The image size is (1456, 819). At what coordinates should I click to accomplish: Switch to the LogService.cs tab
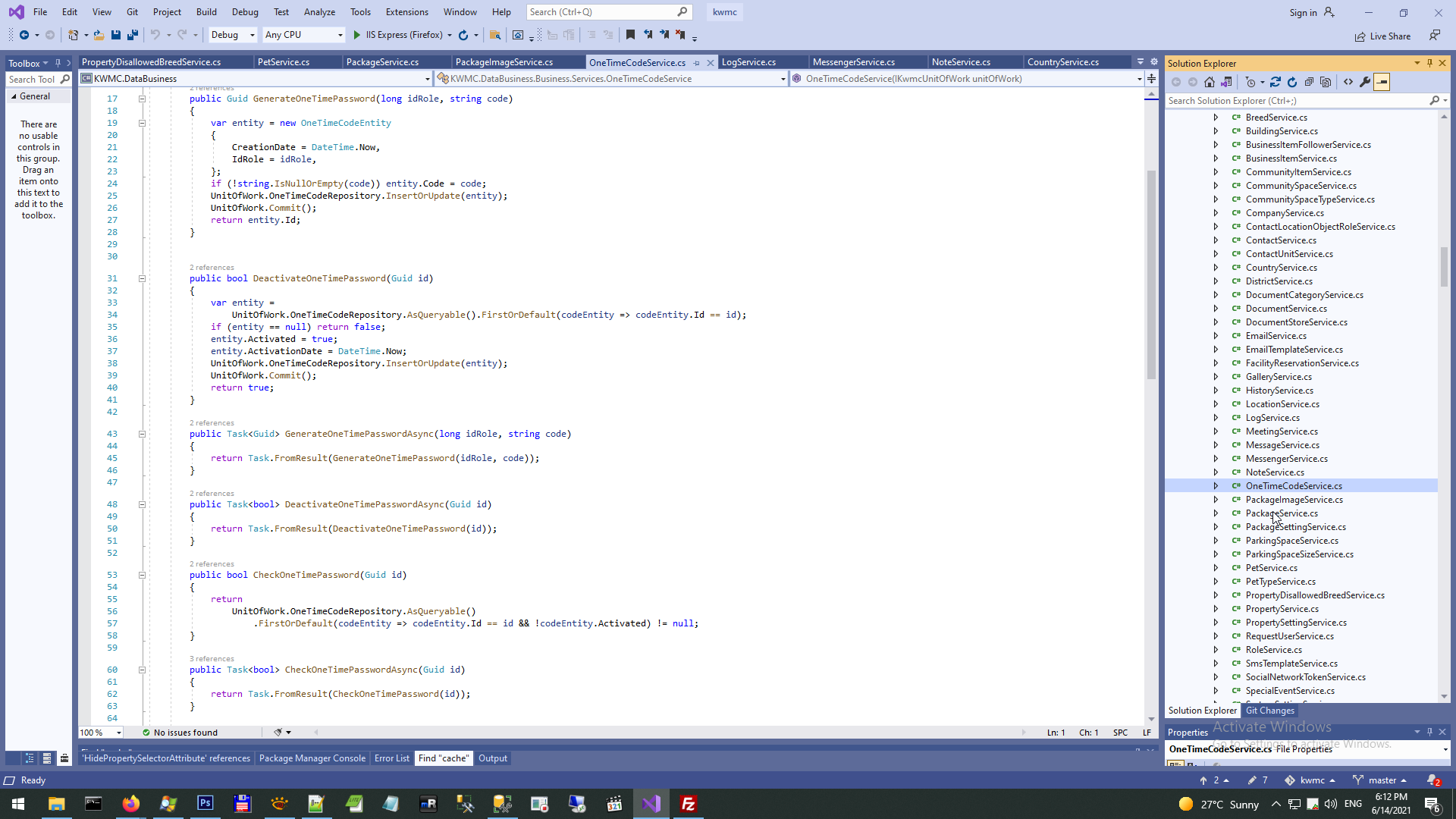click(x=748, y=62)
